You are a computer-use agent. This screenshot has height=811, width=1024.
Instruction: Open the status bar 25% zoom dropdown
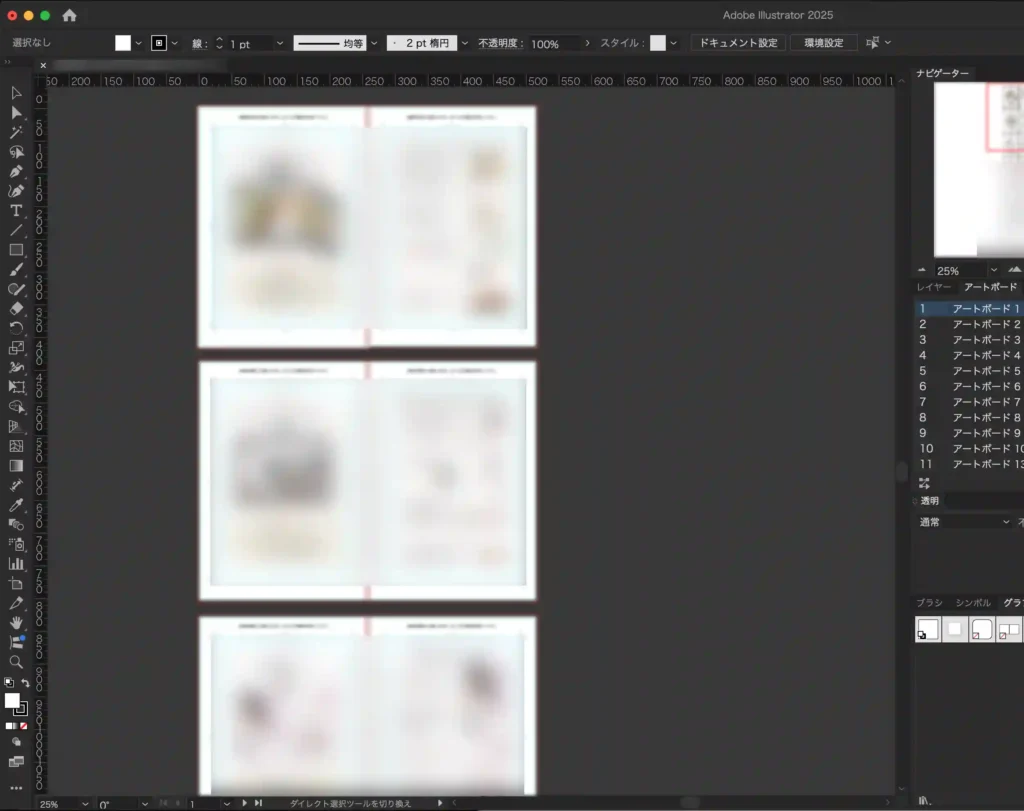coord(85,804)
